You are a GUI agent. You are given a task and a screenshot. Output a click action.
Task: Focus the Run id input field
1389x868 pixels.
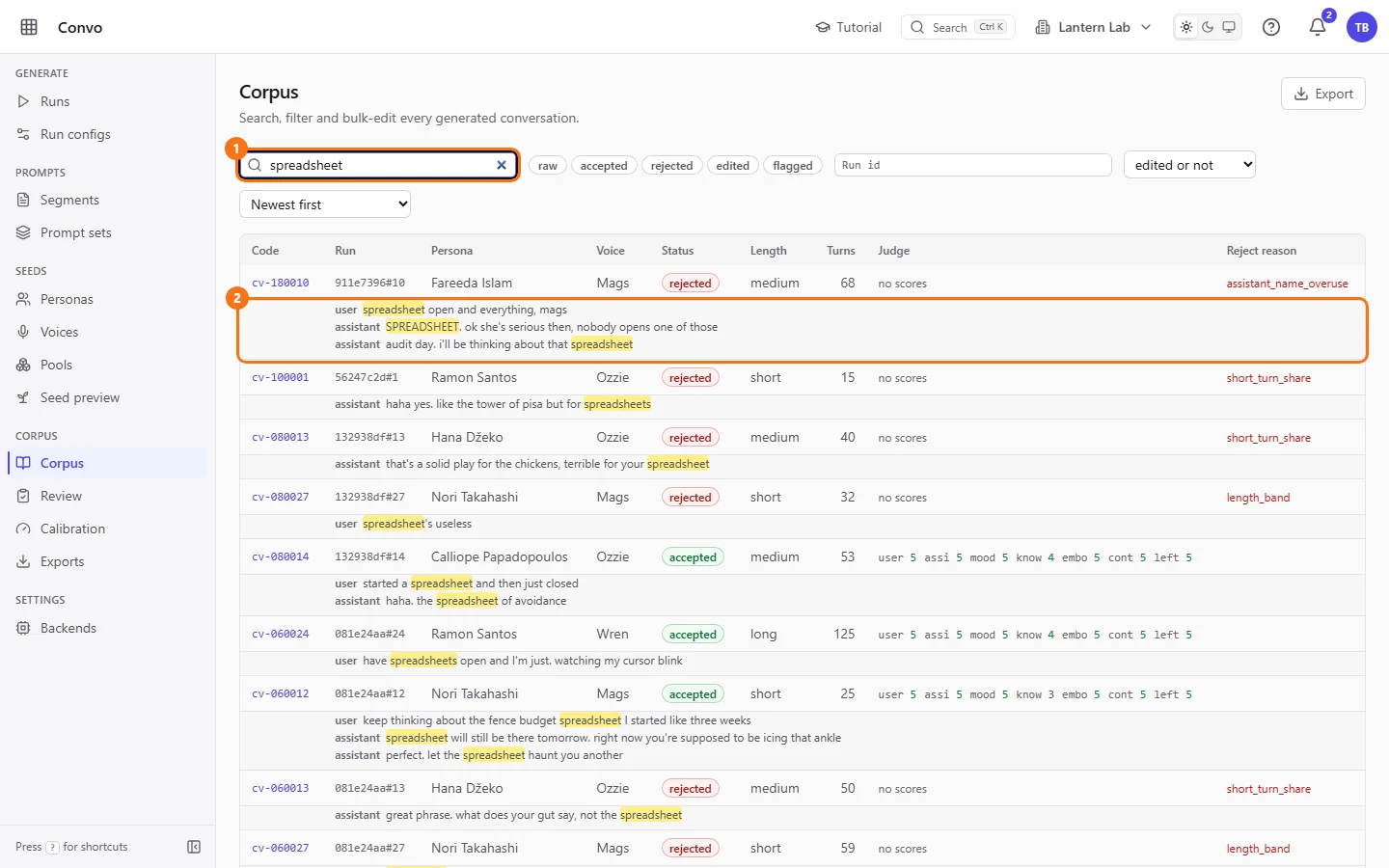[973, 165]
